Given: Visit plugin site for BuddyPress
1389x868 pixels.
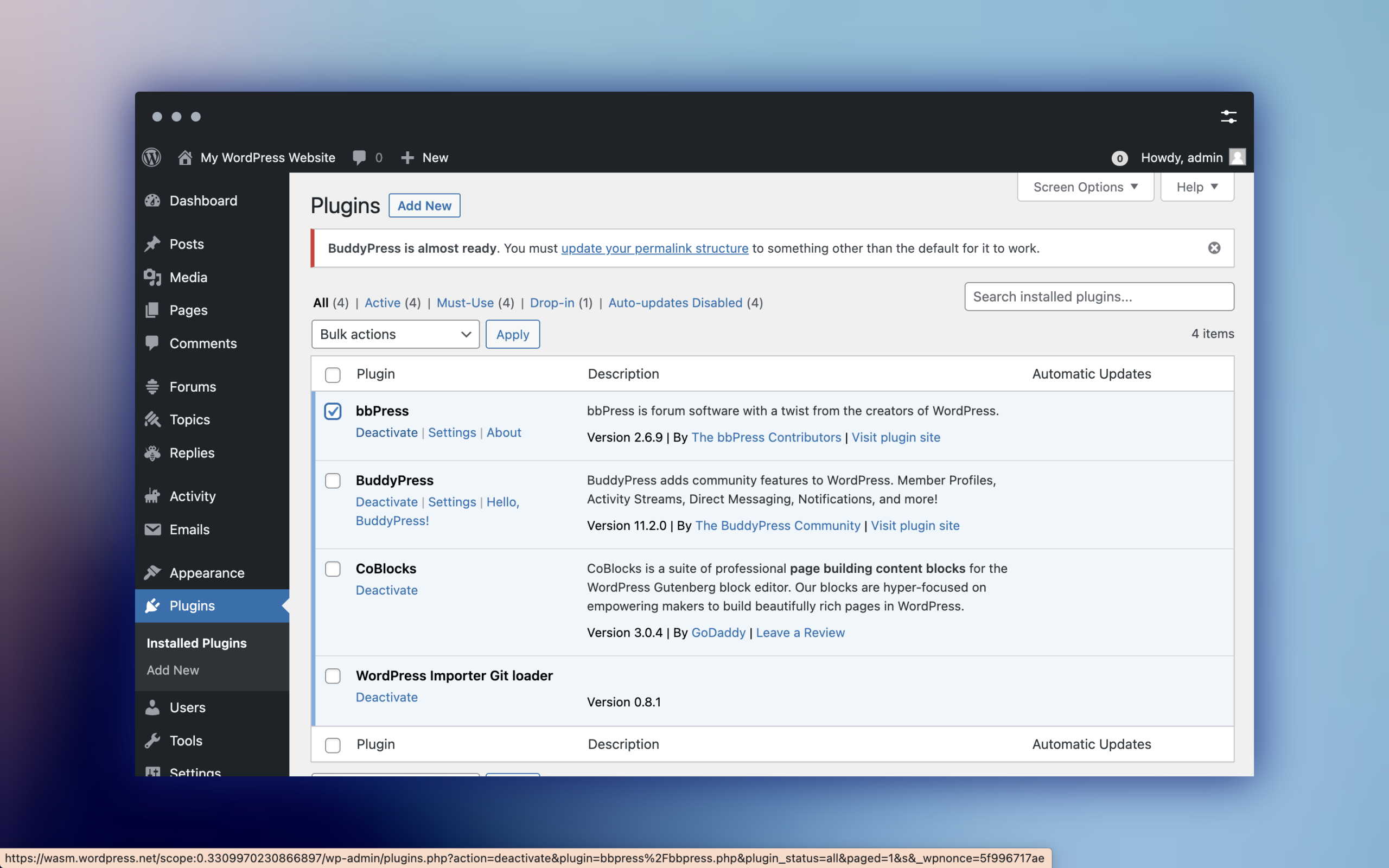Looking at the screenshot, I should pyautogui.click(x=915, y=525).
